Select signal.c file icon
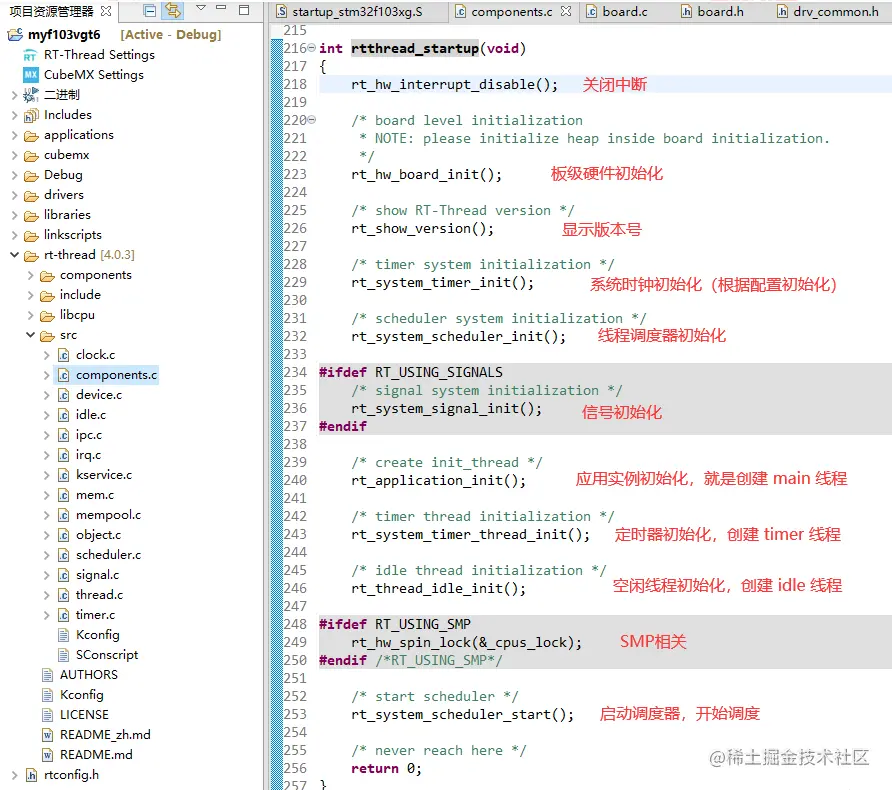Viewport: 892px width, 790px height. pyautogui.click(x=64, y=576)
